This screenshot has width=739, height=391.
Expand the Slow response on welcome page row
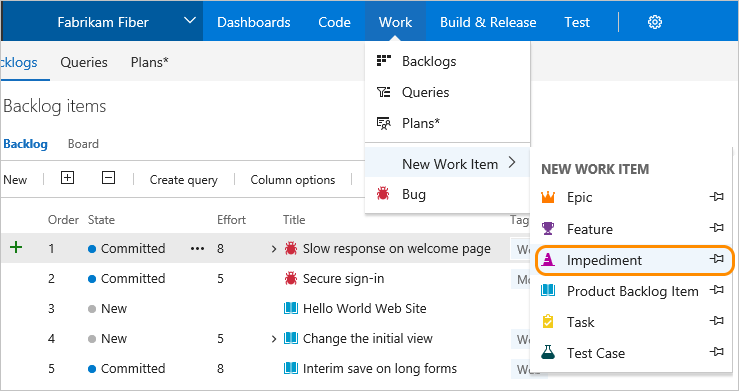[x=274, y=249]
